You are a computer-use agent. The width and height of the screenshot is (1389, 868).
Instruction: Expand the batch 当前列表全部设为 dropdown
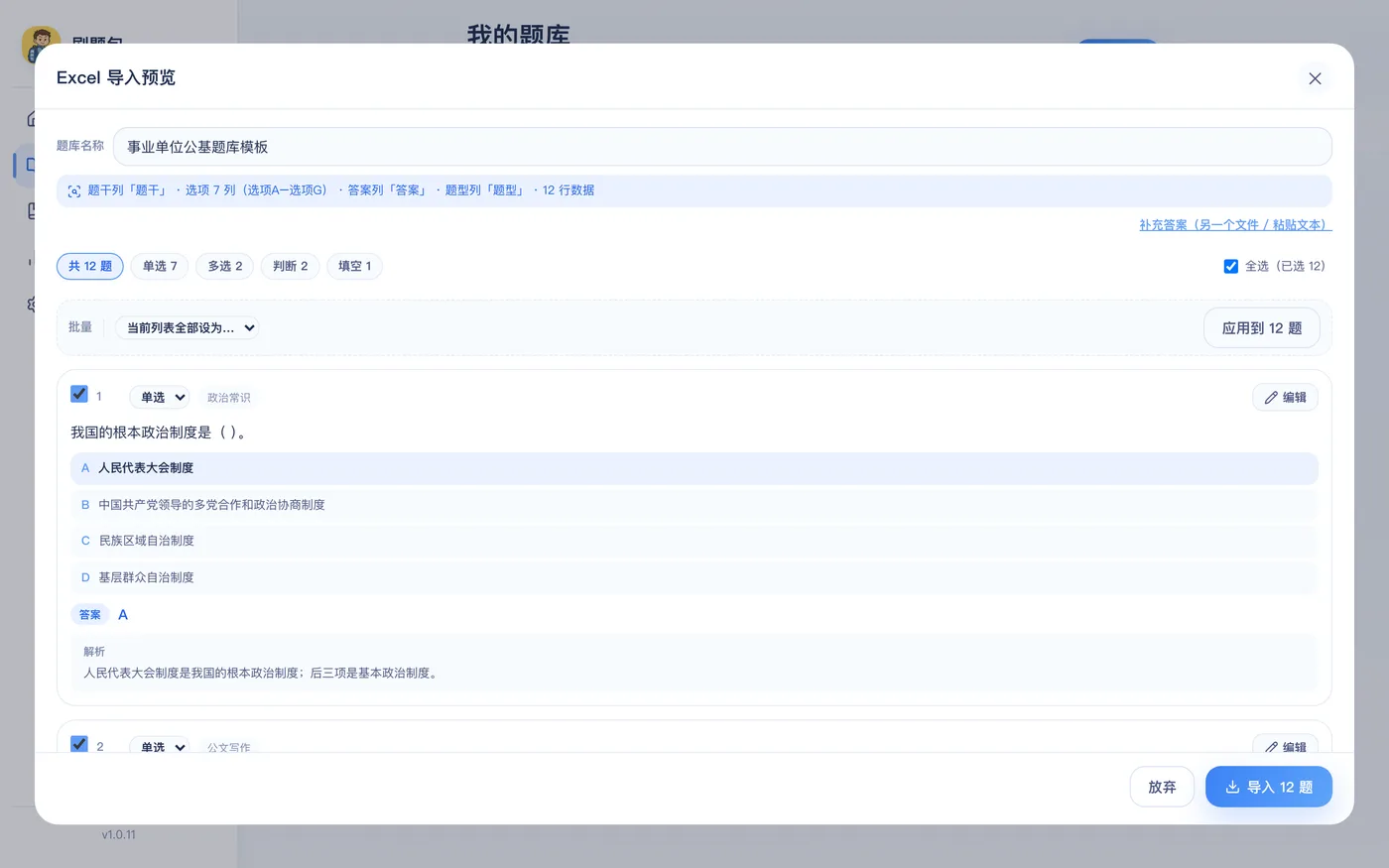point(188,328)
